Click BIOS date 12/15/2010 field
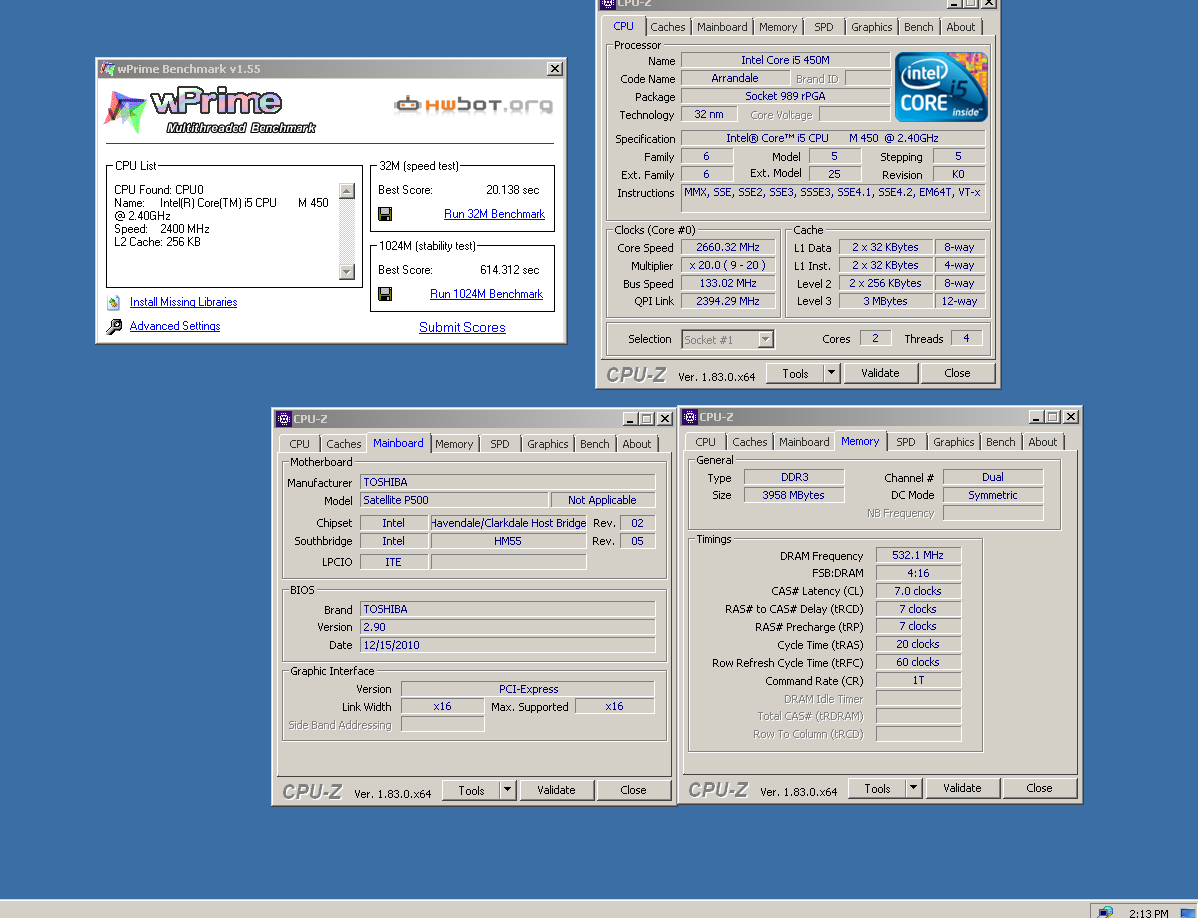This screenshot has height=918, width=1198. pyautogui.click(x=507, y=645)
